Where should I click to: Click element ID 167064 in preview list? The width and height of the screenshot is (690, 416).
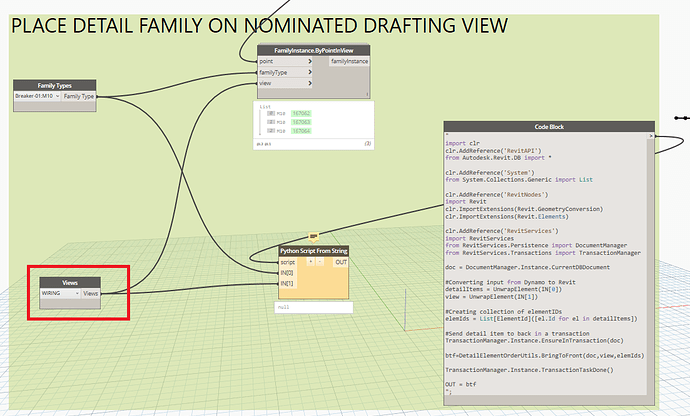pos(301,131)
